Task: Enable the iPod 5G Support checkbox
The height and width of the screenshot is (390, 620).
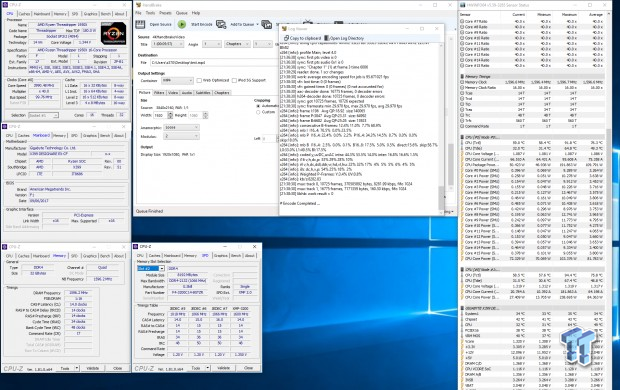Action: coord(234,80)
